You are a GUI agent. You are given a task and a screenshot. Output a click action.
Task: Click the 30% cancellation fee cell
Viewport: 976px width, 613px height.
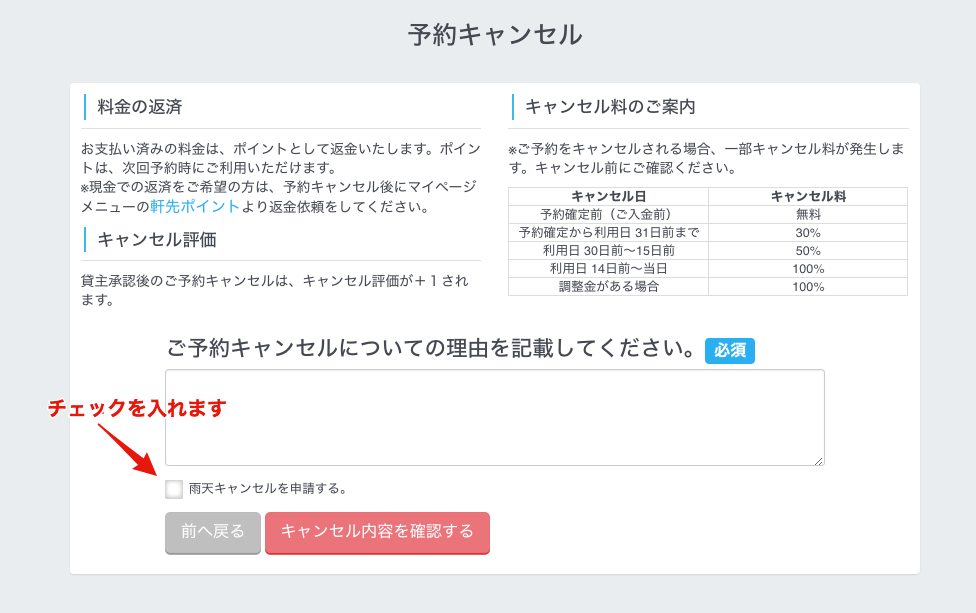[808, 233]
